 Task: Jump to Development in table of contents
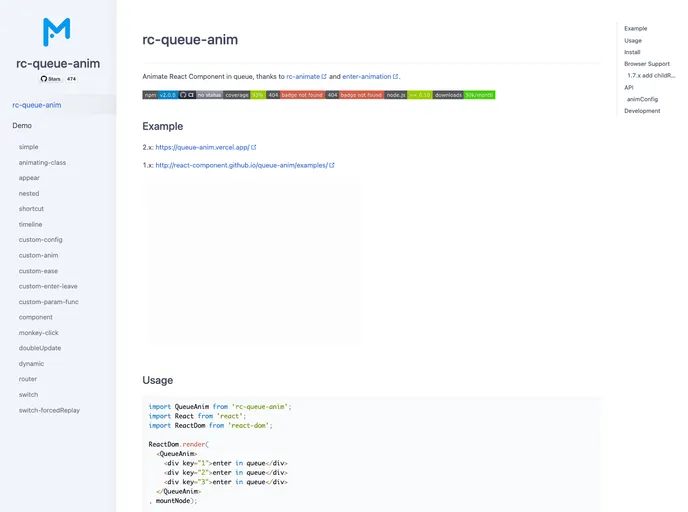[642, 111]
